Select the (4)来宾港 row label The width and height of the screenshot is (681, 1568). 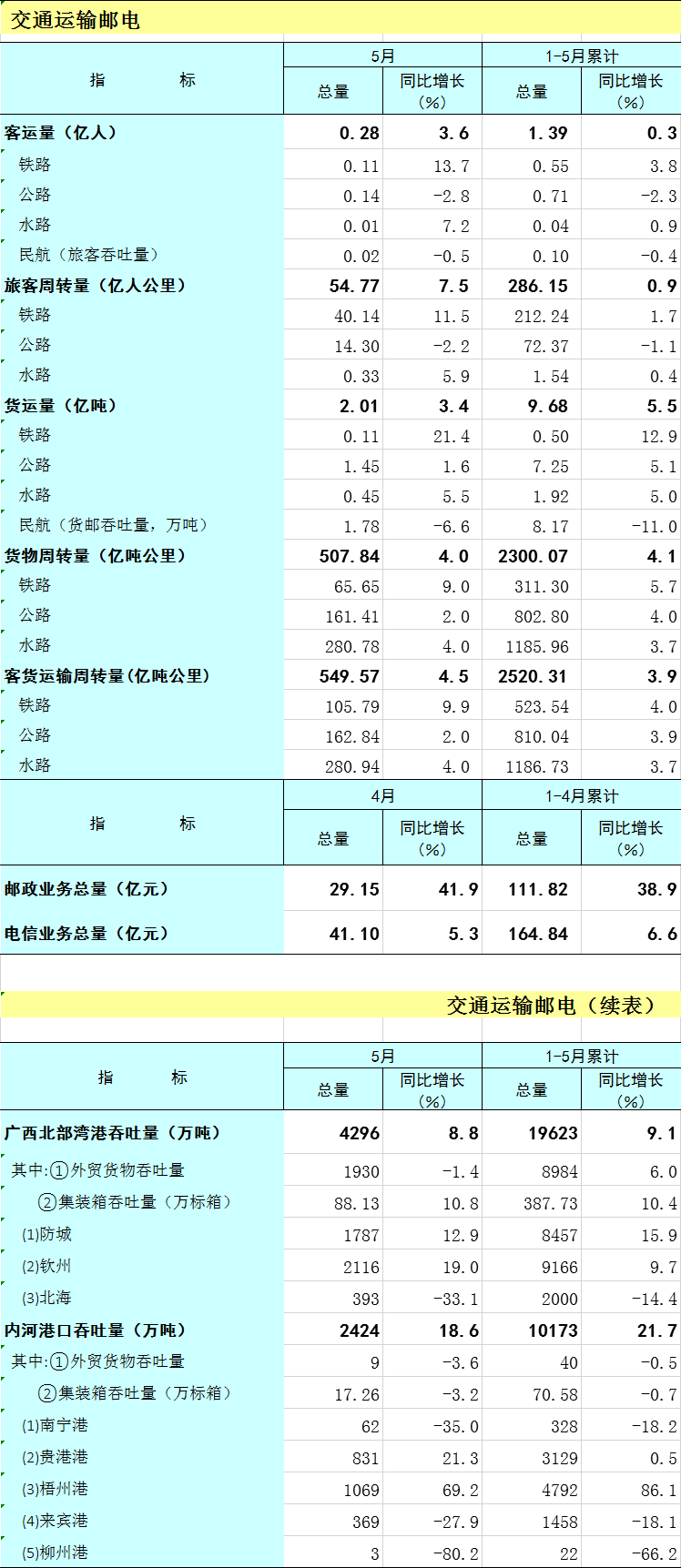pyautogui.click(x=55, y=1522)
